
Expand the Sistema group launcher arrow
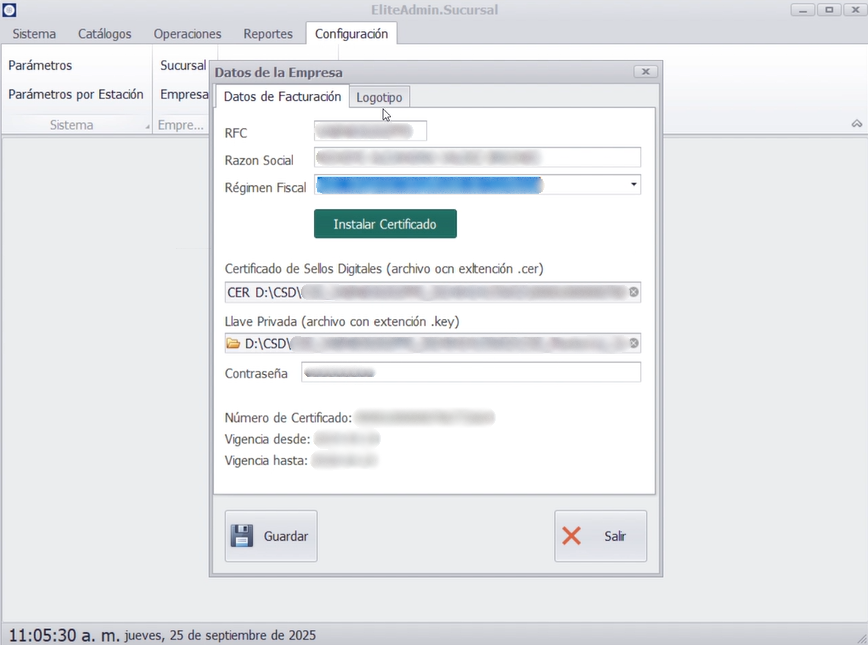147,127
